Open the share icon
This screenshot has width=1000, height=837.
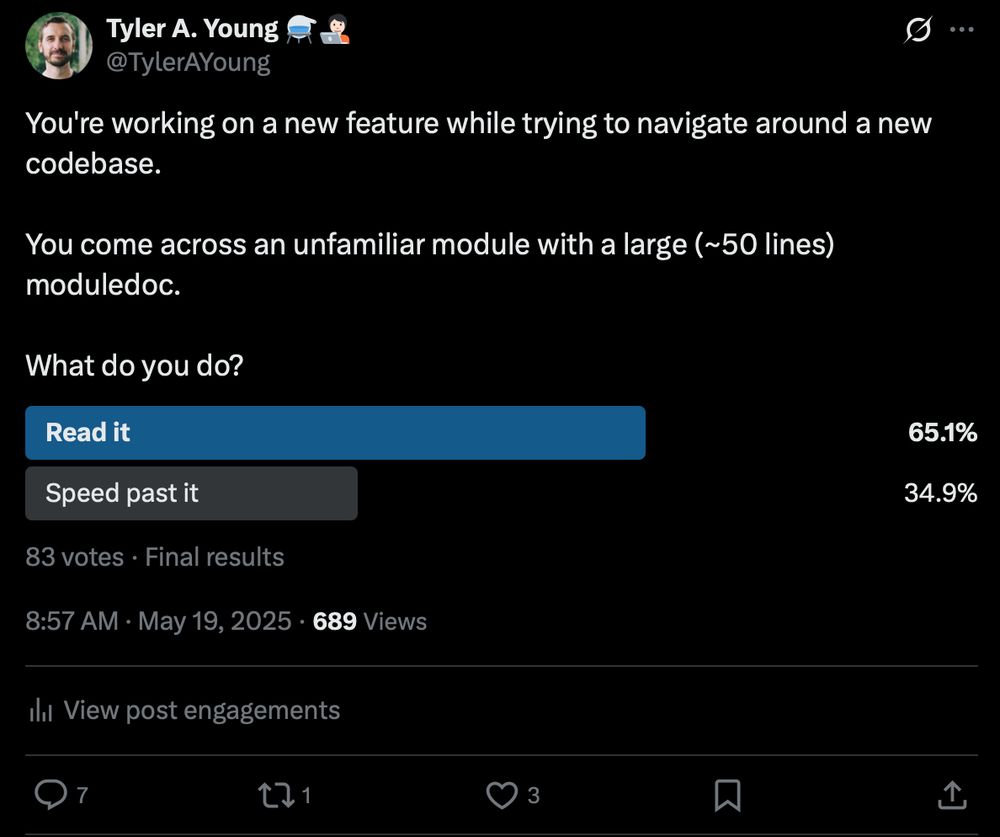(x=951, y=794)
